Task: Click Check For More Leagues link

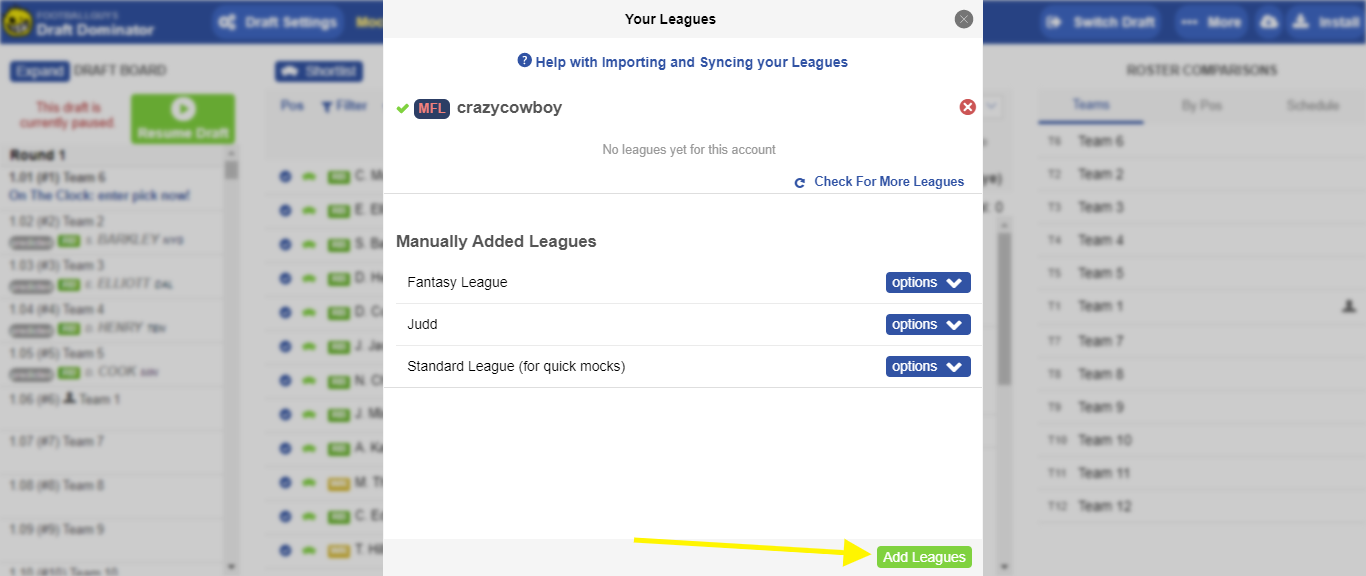Action: pyautogui.click(x=889, y=182)
